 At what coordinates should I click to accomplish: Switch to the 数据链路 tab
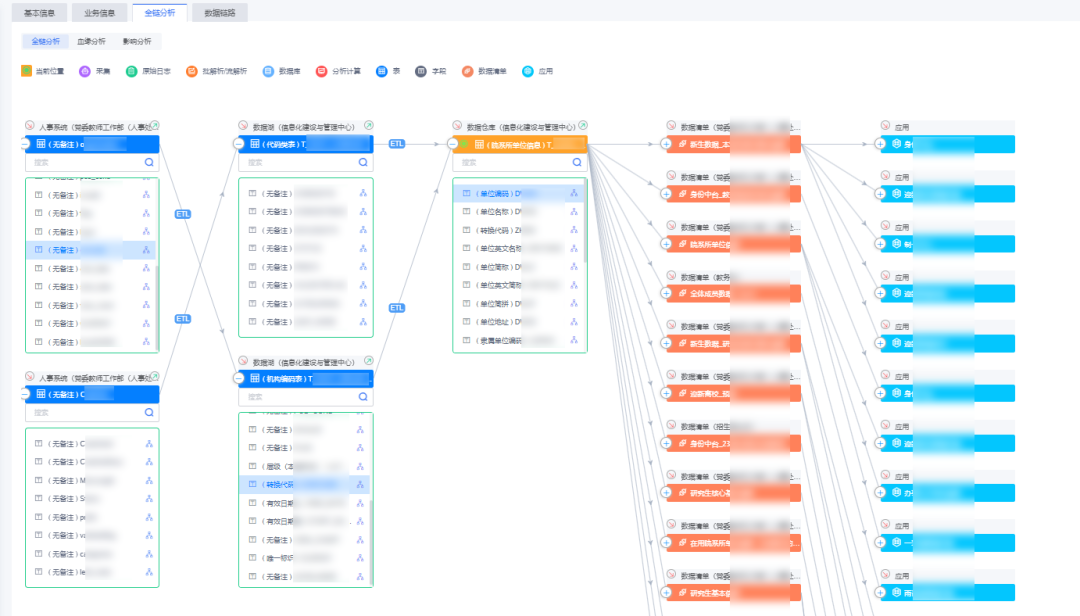219,13
